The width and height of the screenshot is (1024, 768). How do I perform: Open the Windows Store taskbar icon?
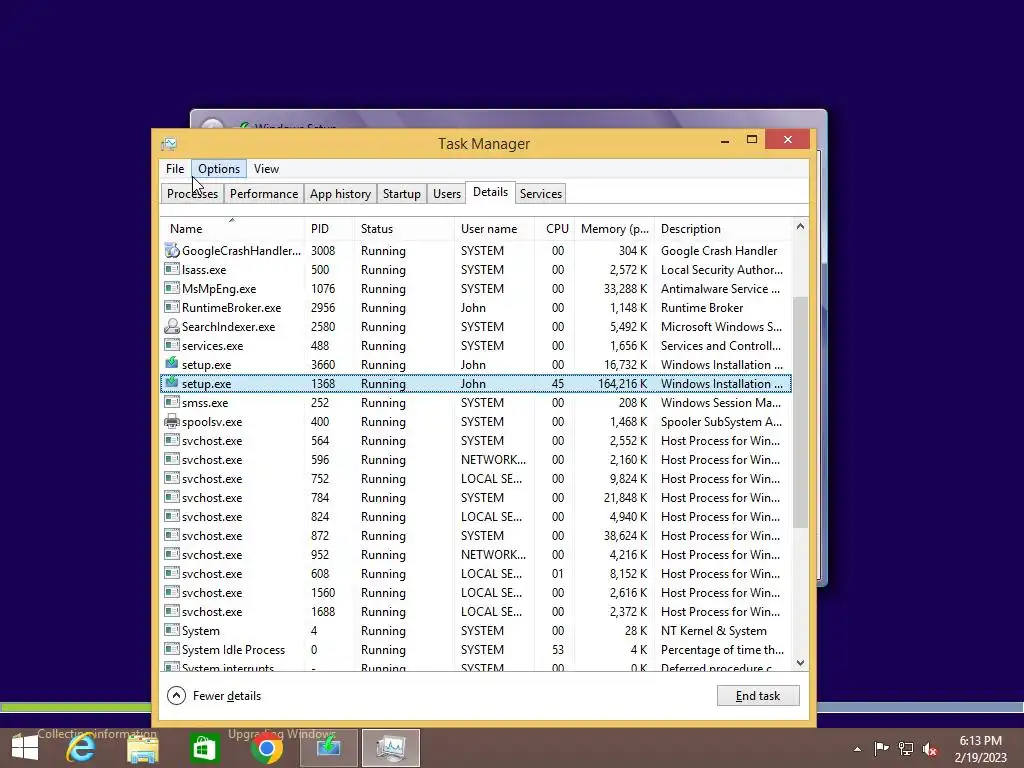tap(204, 748)
